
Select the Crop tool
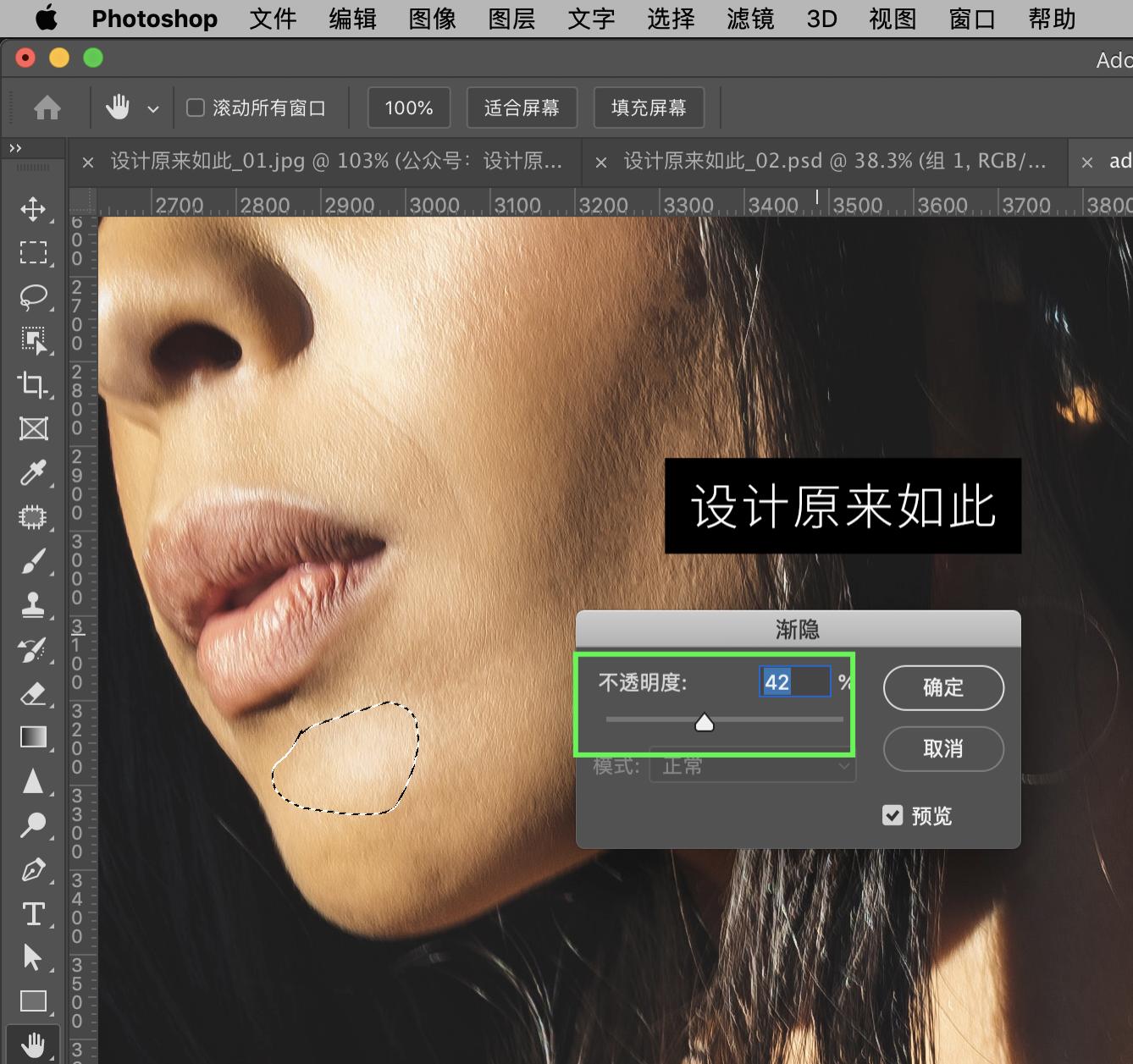click(34, 385)
